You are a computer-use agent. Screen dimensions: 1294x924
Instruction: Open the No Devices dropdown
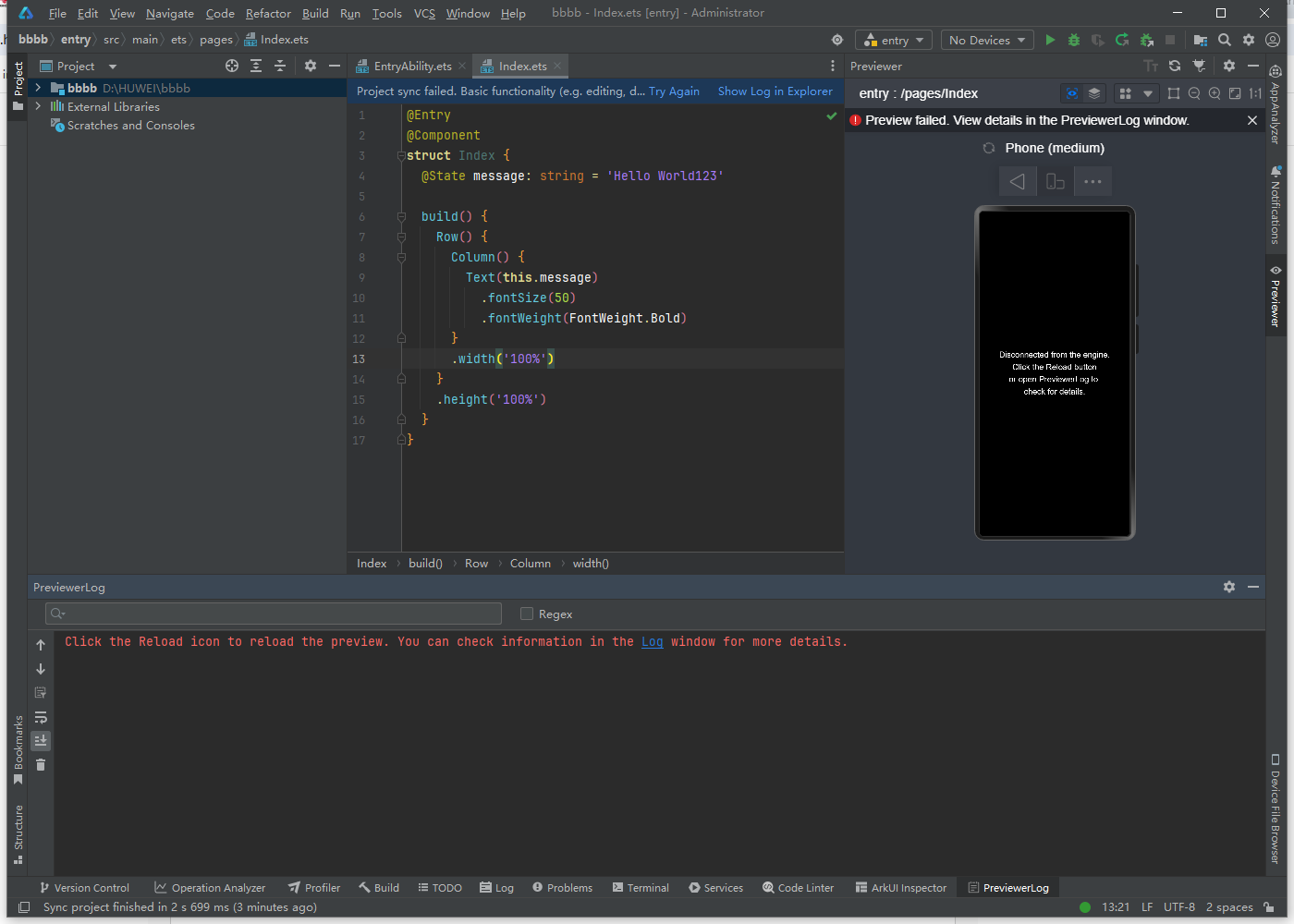click(987, 40)
